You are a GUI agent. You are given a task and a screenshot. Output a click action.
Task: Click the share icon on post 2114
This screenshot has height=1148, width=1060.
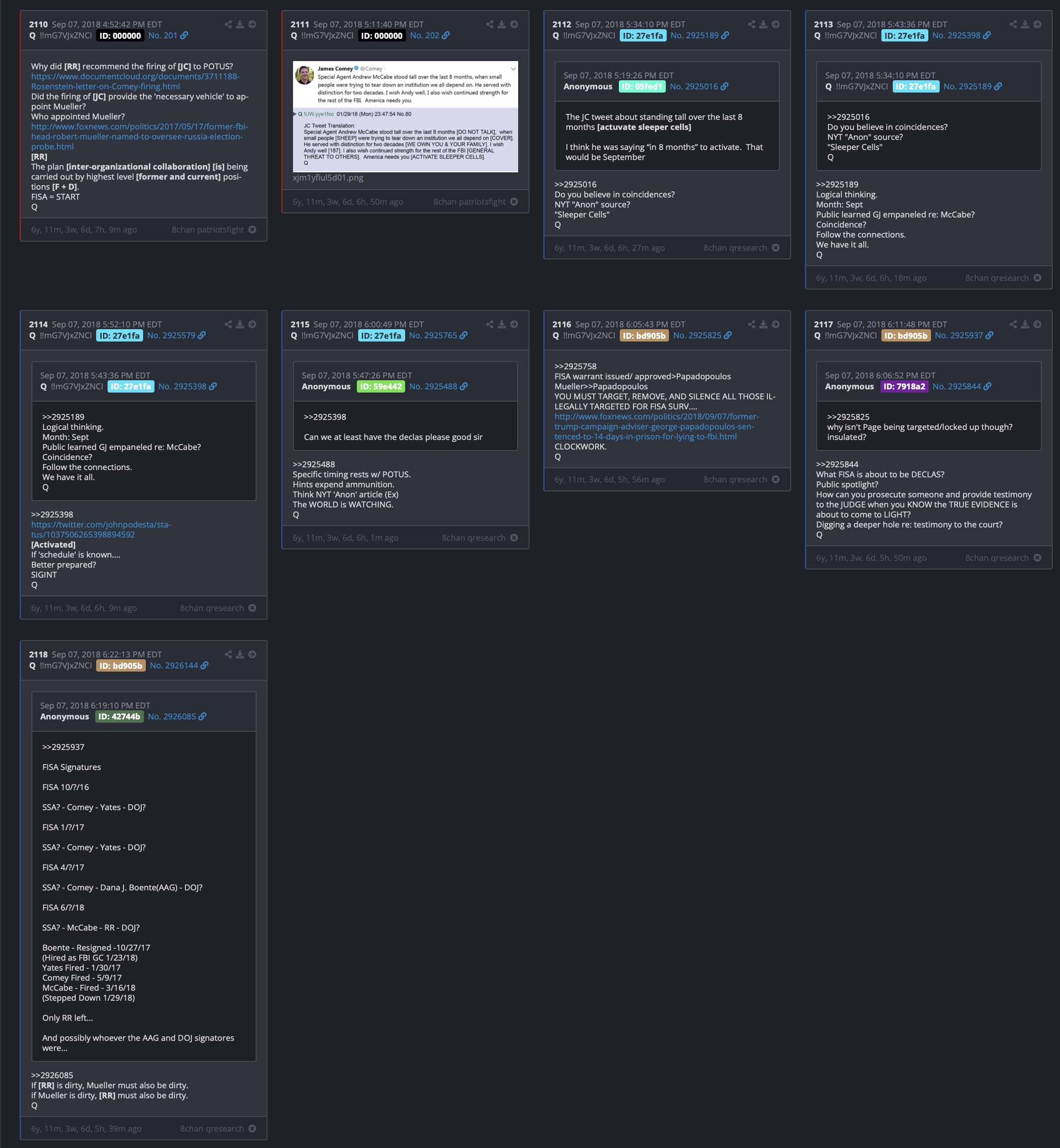click(x=228, y=325)
